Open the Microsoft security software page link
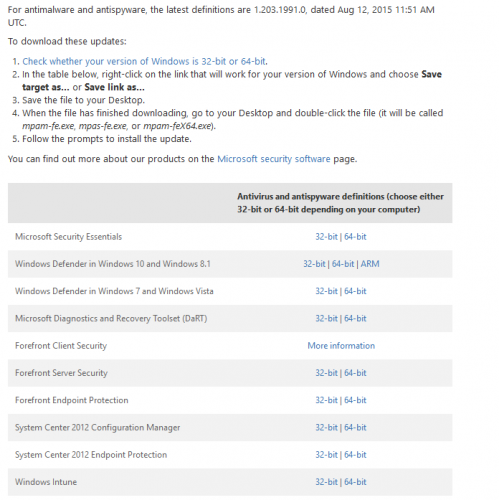Viewport: 499px width, 500px height. pos(274,159)
